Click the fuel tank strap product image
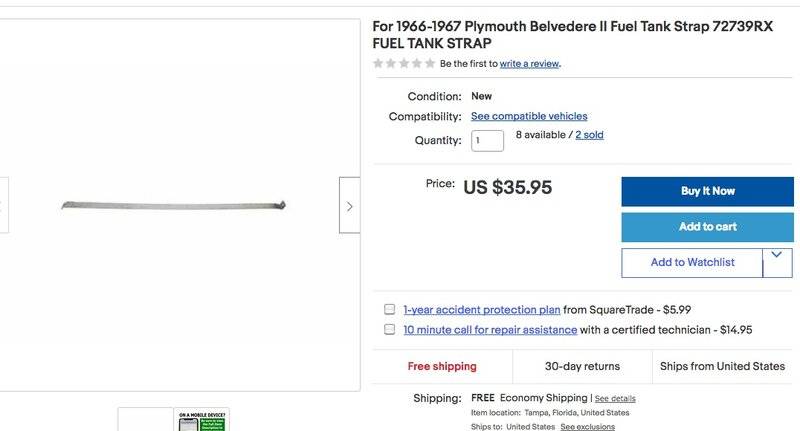This screenshot has height=431, width=800. coord(176,205)
